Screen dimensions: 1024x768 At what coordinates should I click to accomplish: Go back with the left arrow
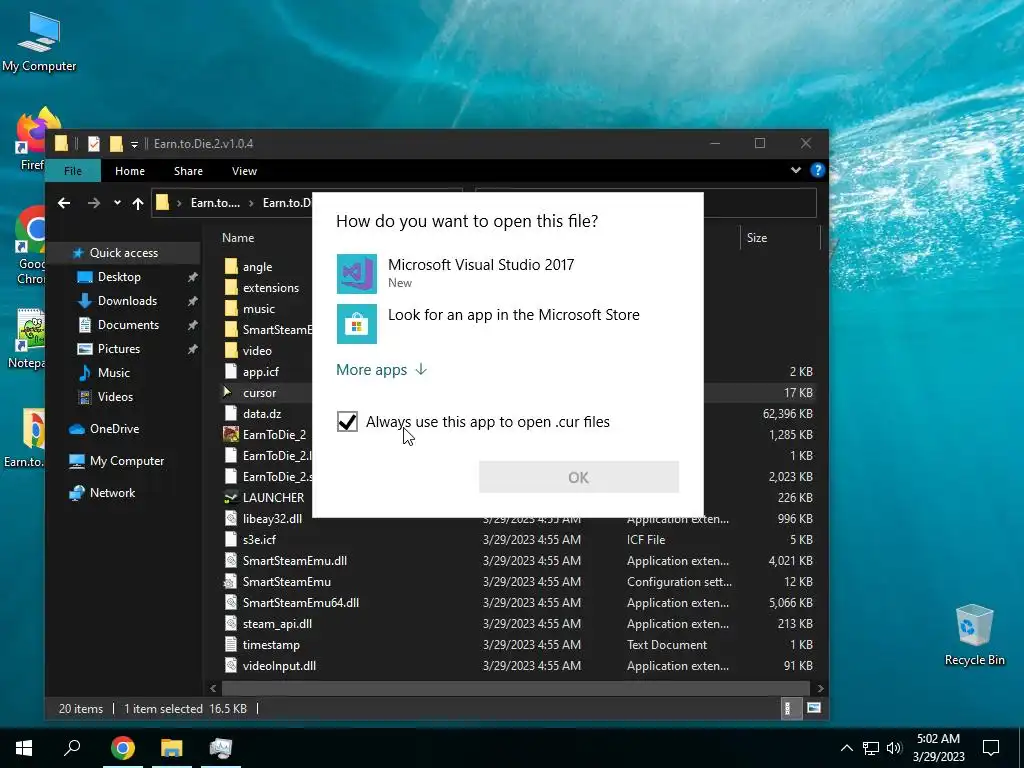64,203
